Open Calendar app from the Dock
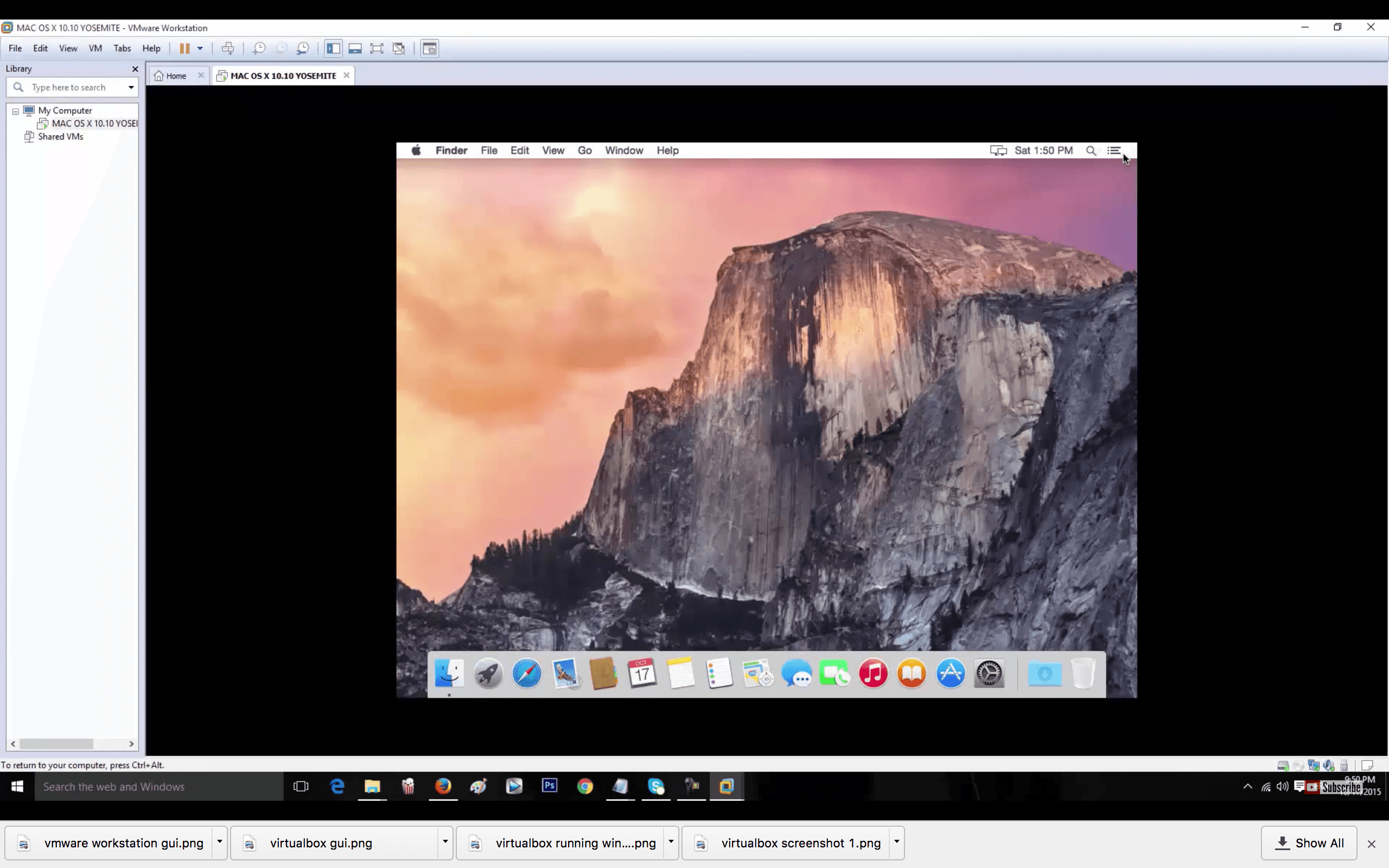 pyautogui.click(x=641, y=673)
